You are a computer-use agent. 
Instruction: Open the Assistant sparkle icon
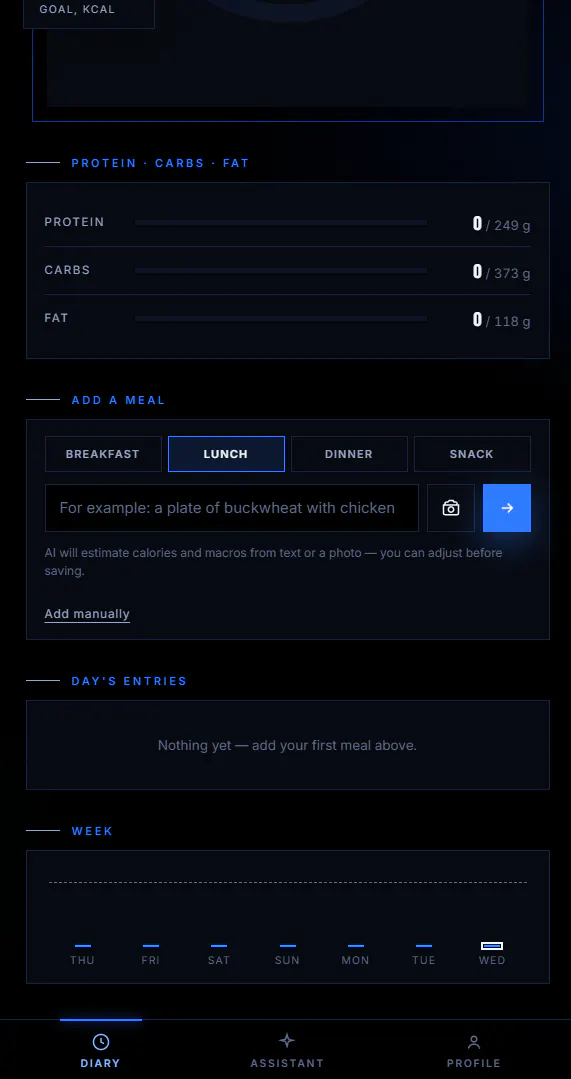click(x=287, y=1040)
